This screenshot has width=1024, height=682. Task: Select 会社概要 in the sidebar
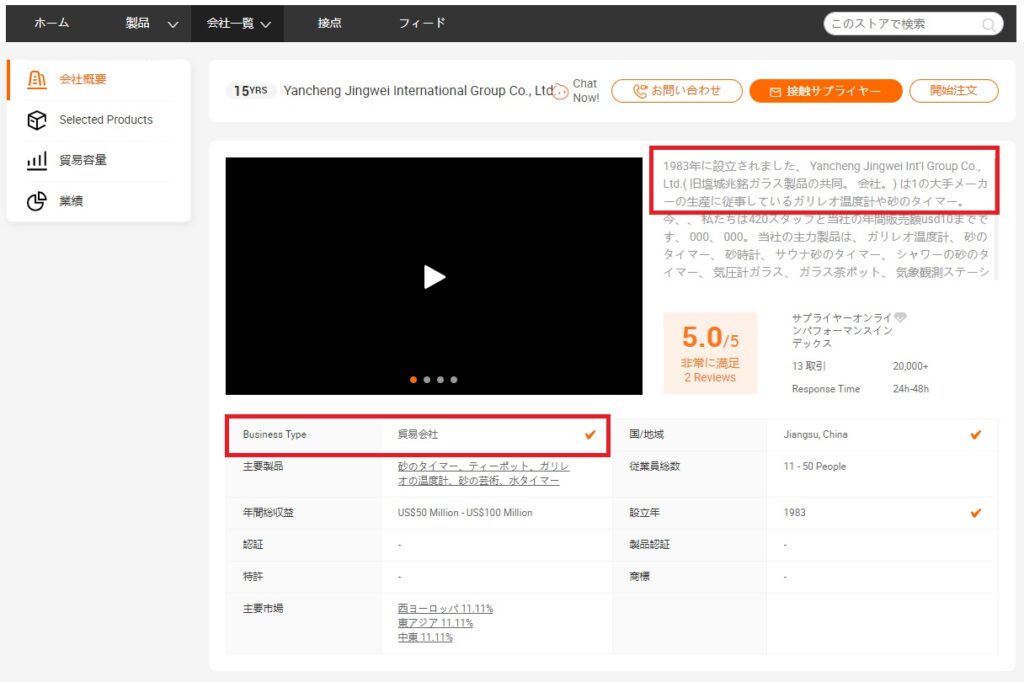[82, 79]
